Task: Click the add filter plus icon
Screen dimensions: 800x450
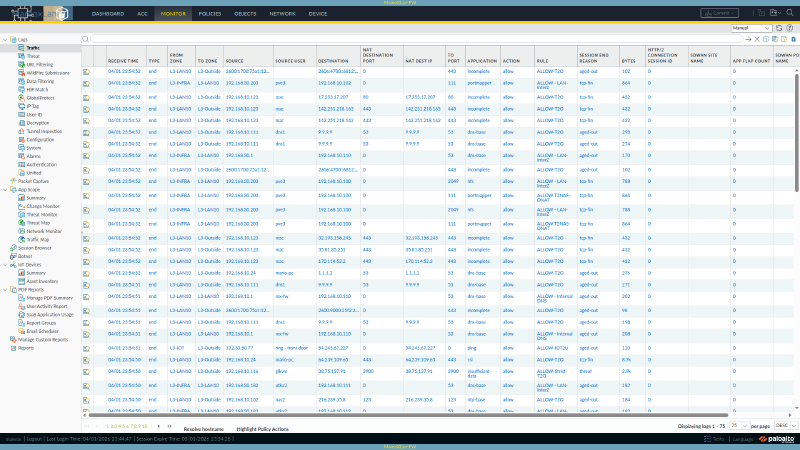Action: click(766, 39)
